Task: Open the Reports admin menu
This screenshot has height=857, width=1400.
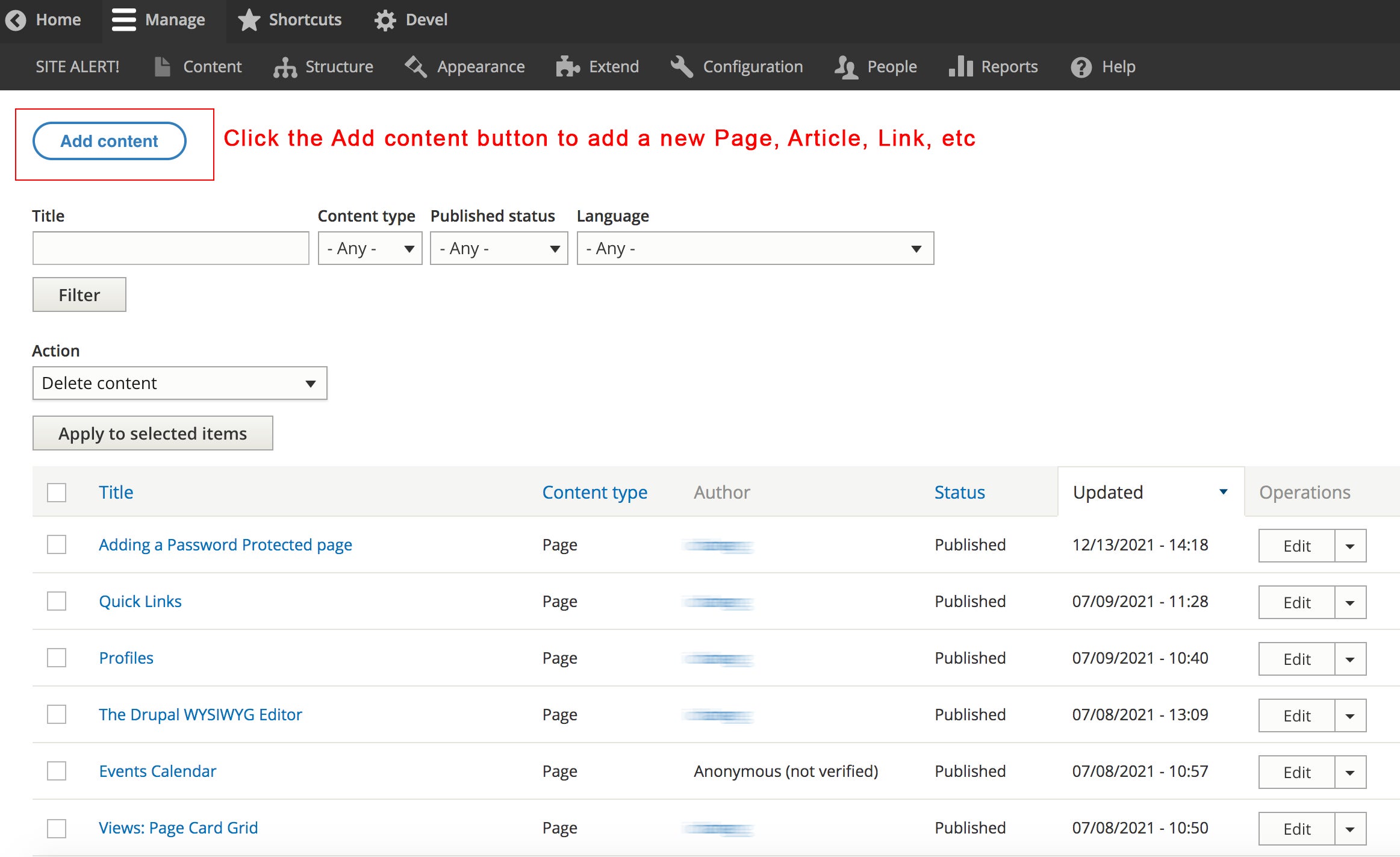Action: tap(994, 66)
